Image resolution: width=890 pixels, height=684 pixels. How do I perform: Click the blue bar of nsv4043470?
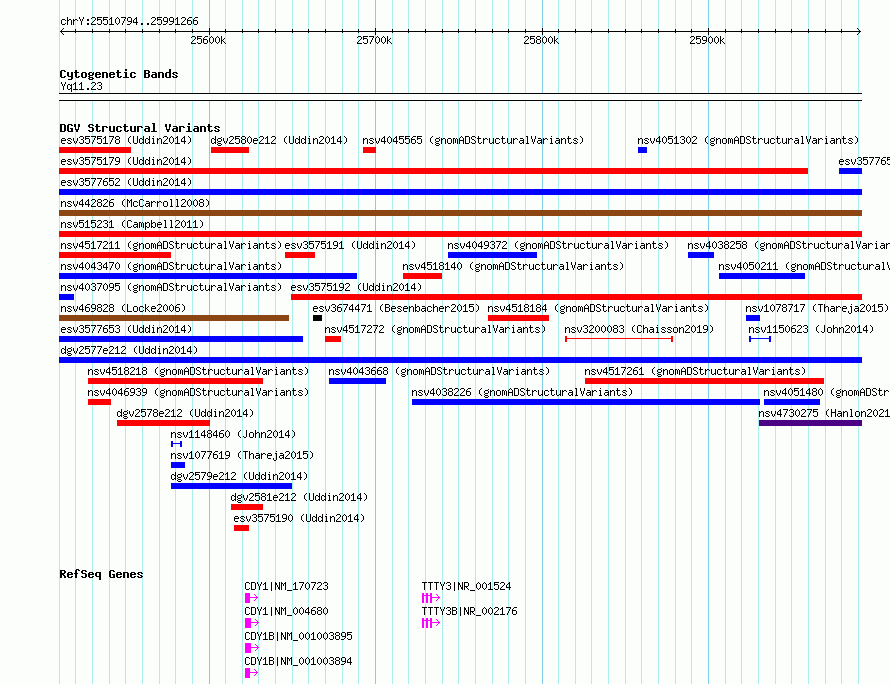pyautogui.click(x=208, y=276)
